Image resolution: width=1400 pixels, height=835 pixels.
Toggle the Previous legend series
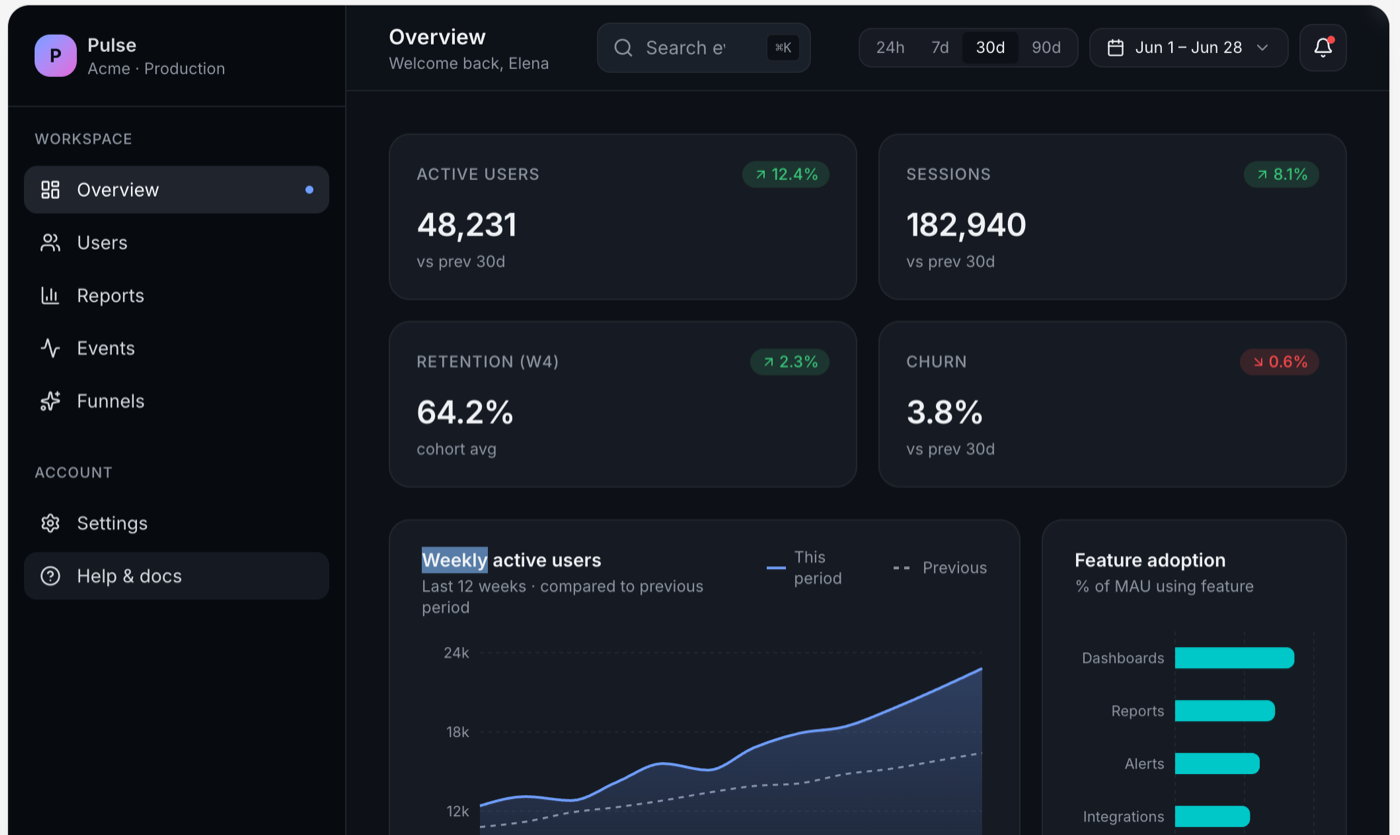click(x=940, y=568)
